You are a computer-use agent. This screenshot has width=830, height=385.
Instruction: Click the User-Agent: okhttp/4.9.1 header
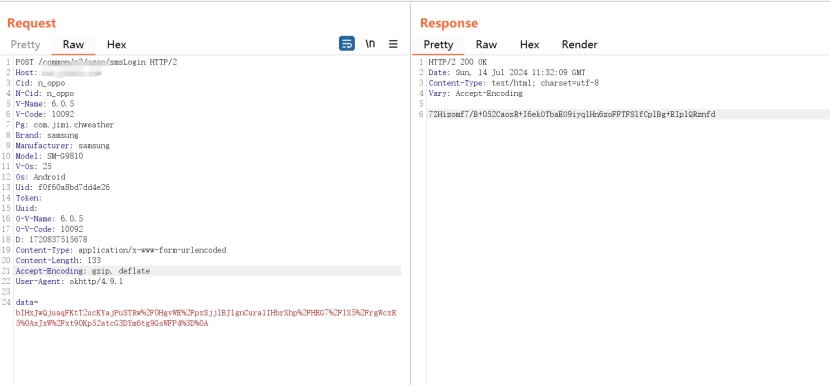pos(69,282)
